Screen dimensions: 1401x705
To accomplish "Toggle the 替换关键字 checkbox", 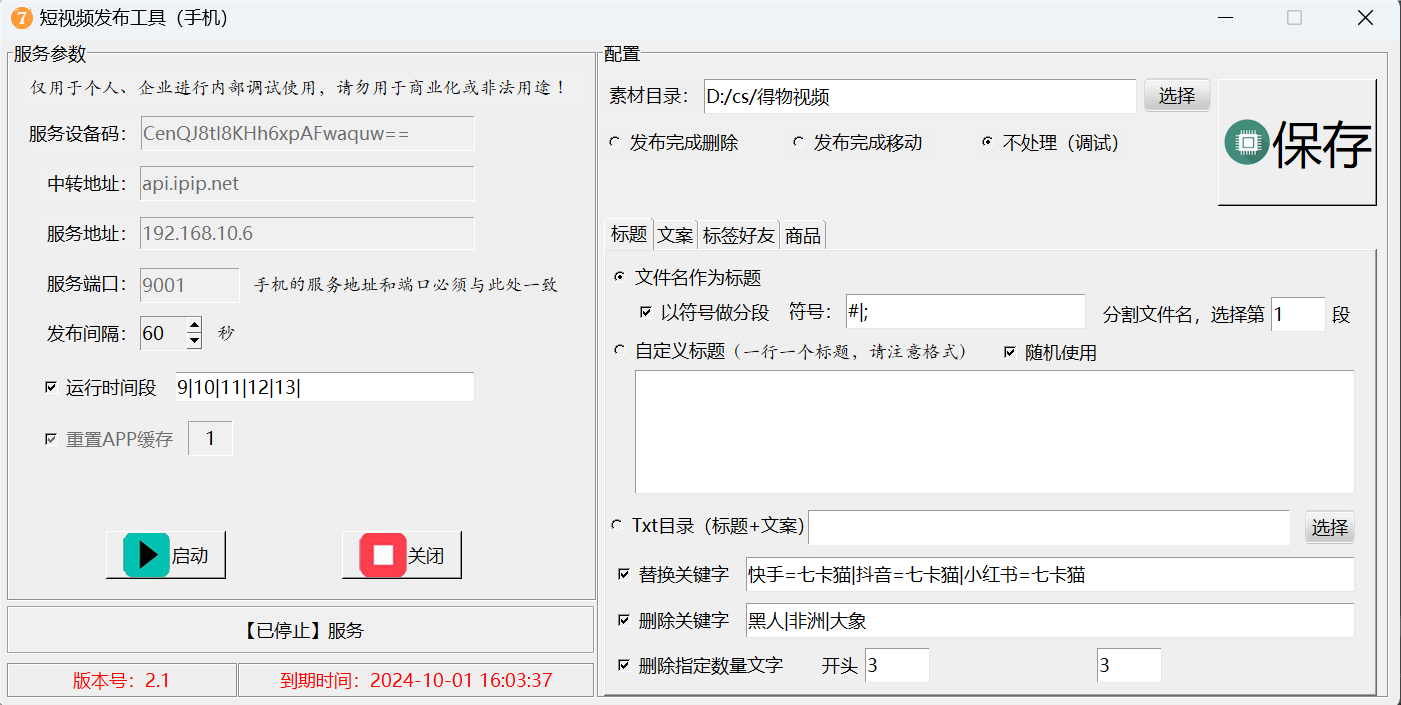I will tap(624, 575).
